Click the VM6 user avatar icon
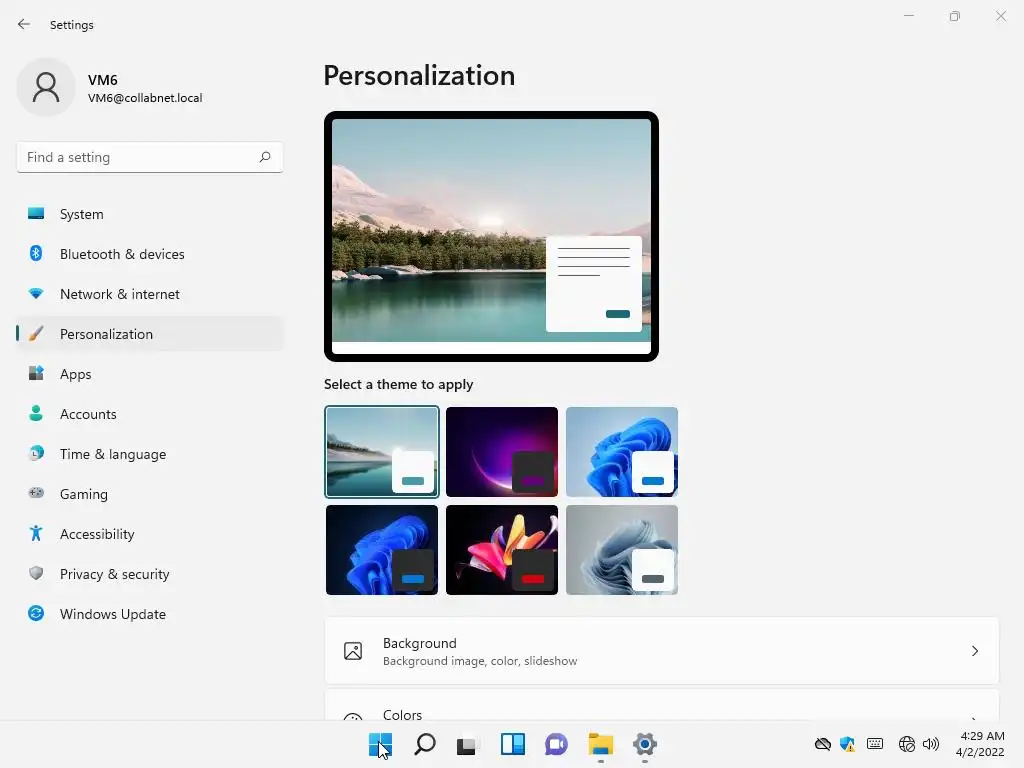The width and height of the screenshot is (1024, 768). [x=46, y=87]
